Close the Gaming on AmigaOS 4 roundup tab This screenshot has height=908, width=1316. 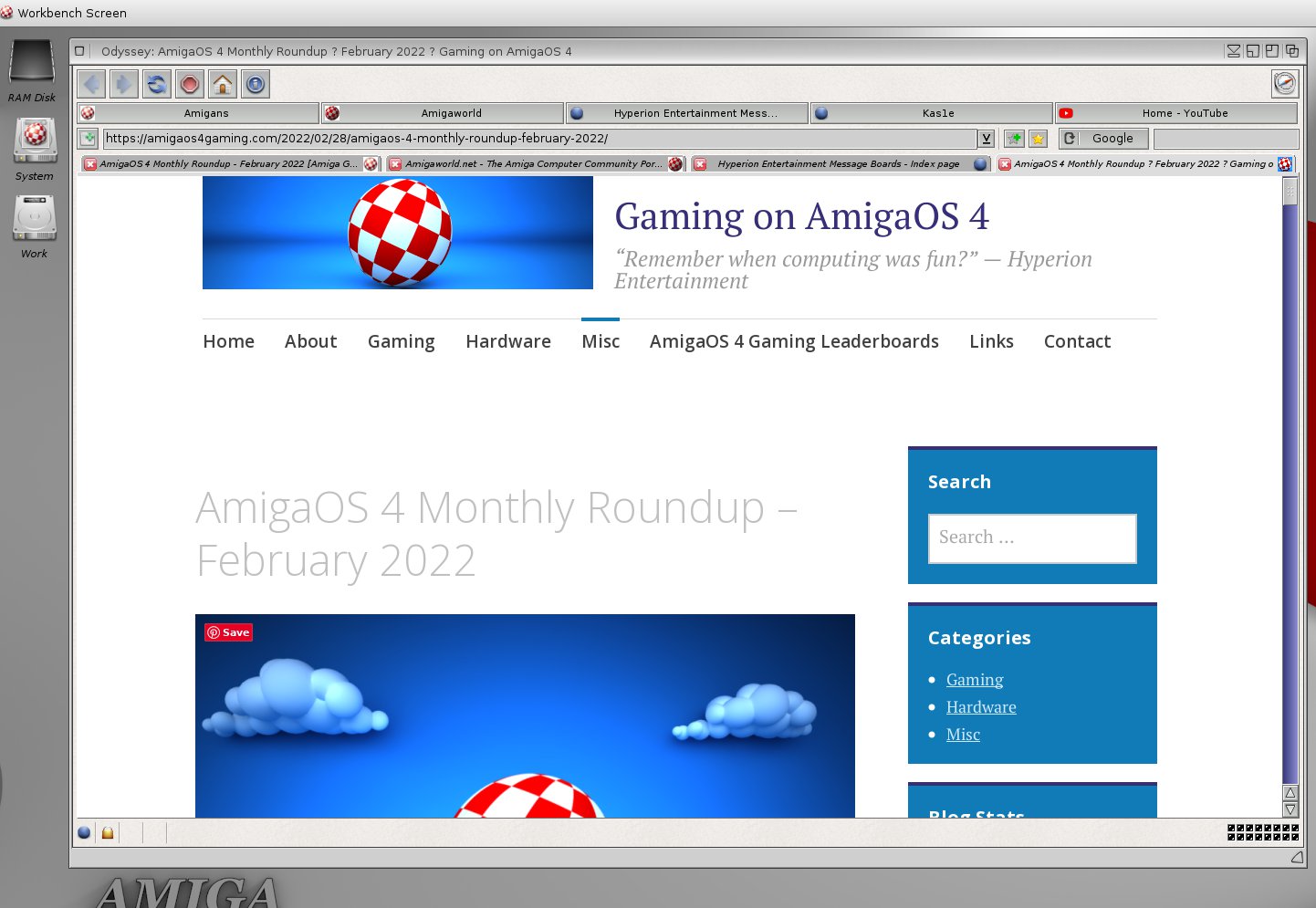1005,164
